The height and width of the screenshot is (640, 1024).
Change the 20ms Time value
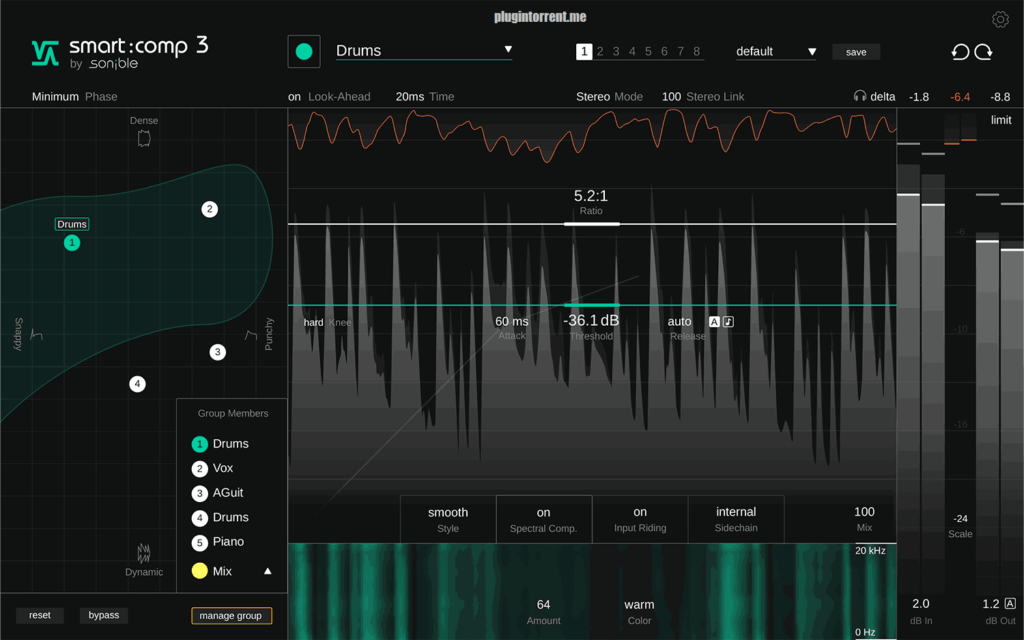tap(409, 97)
